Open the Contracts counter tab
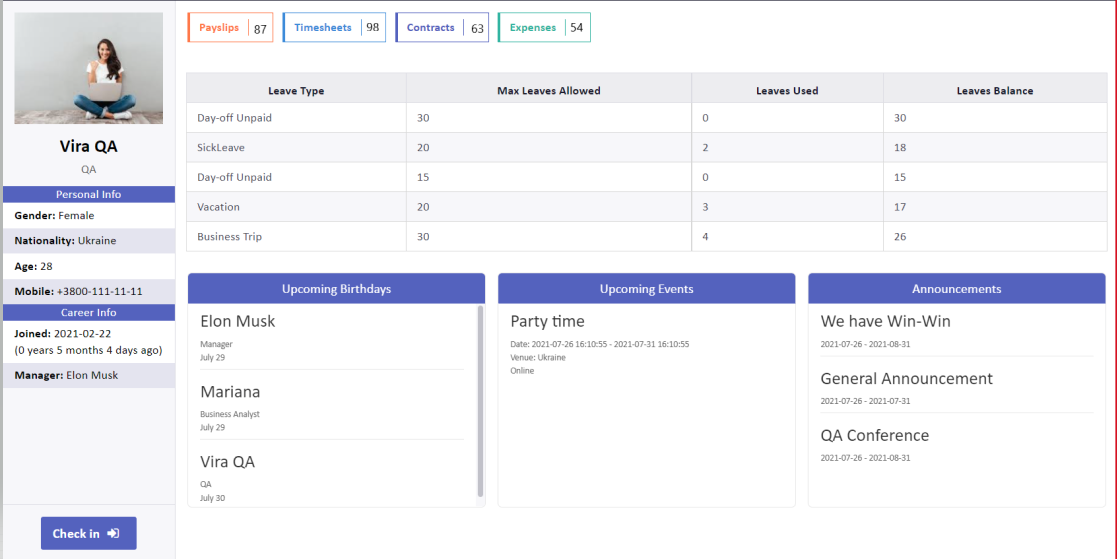The image size is (1117, 559). click(442, 28)
